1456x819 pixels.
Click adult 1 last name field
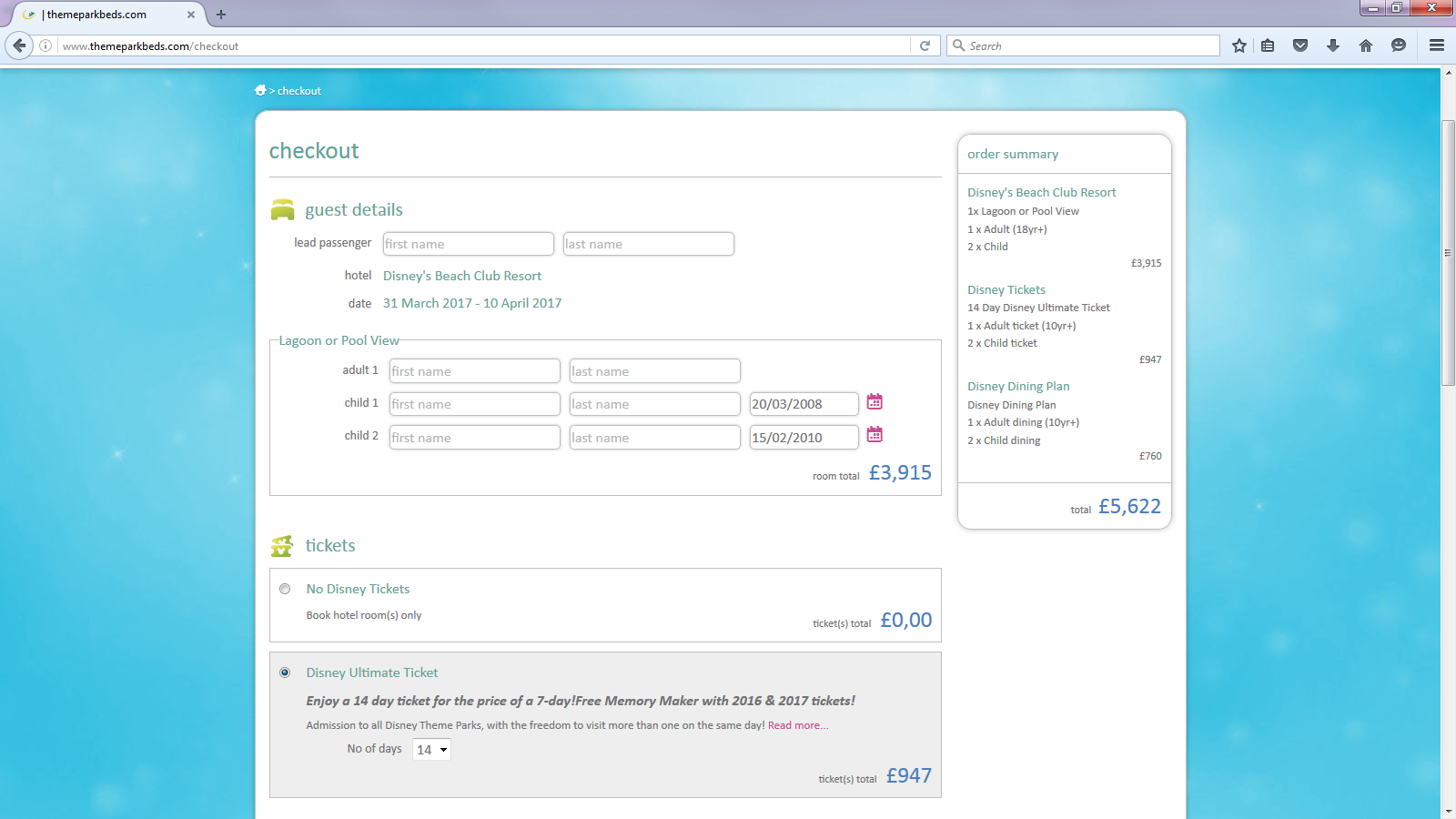click(x=654, y=371)
